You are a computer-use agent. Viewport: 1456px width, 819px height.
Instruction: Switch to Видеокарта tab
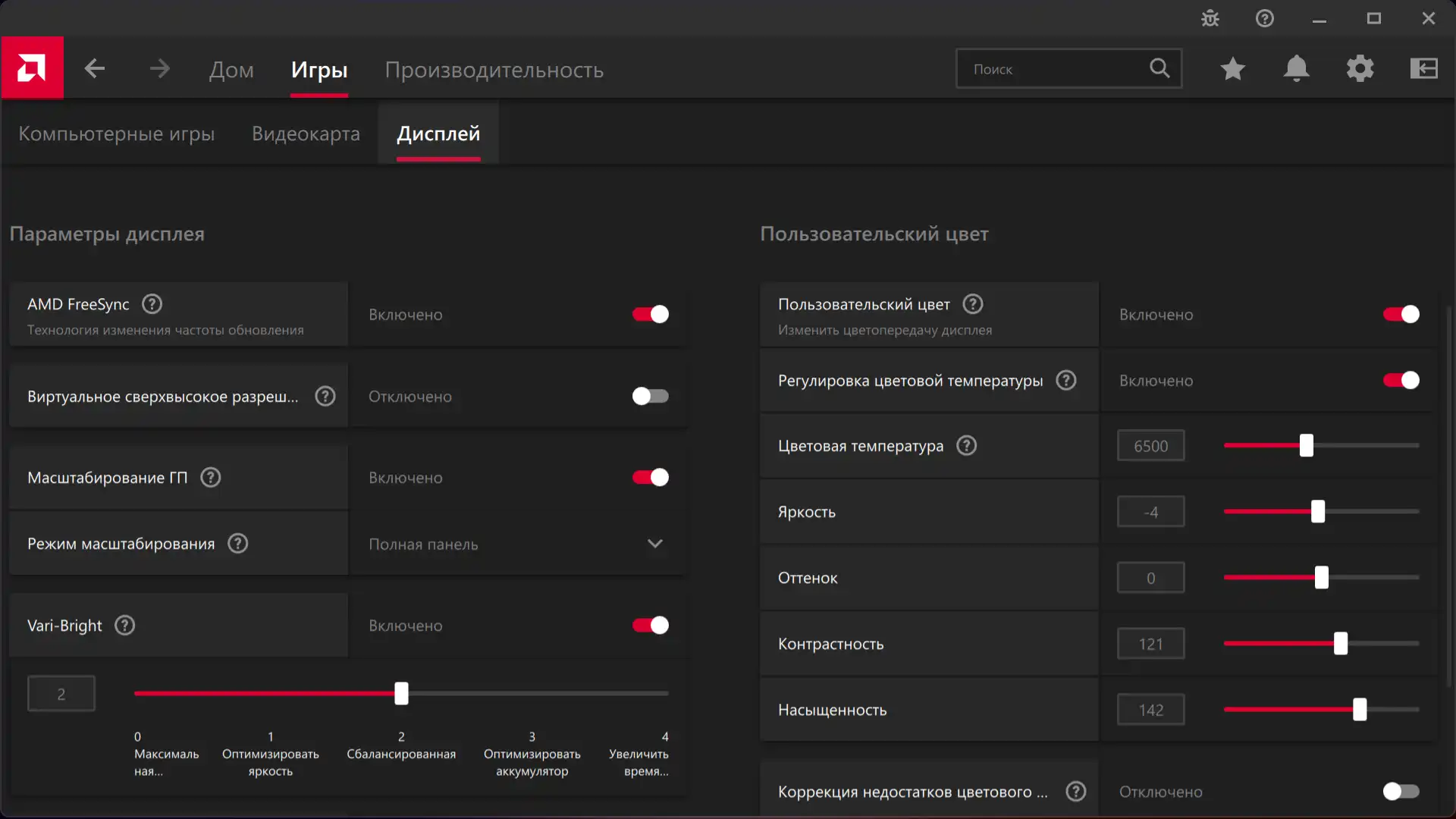tap(306, 134)
